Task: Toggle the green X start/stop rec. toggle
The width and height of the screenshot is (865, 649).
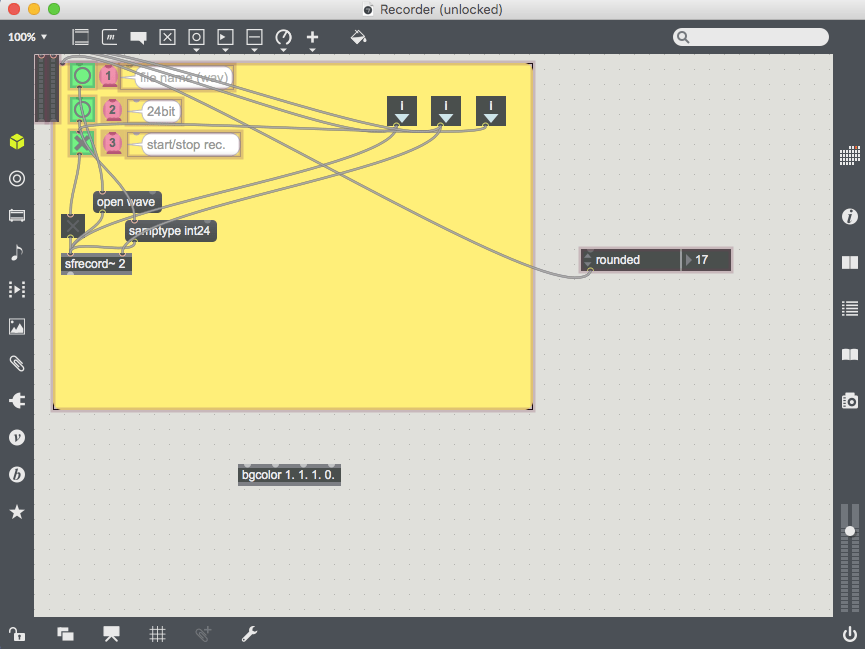Action: pyautogui.click(x=81, y=143)
